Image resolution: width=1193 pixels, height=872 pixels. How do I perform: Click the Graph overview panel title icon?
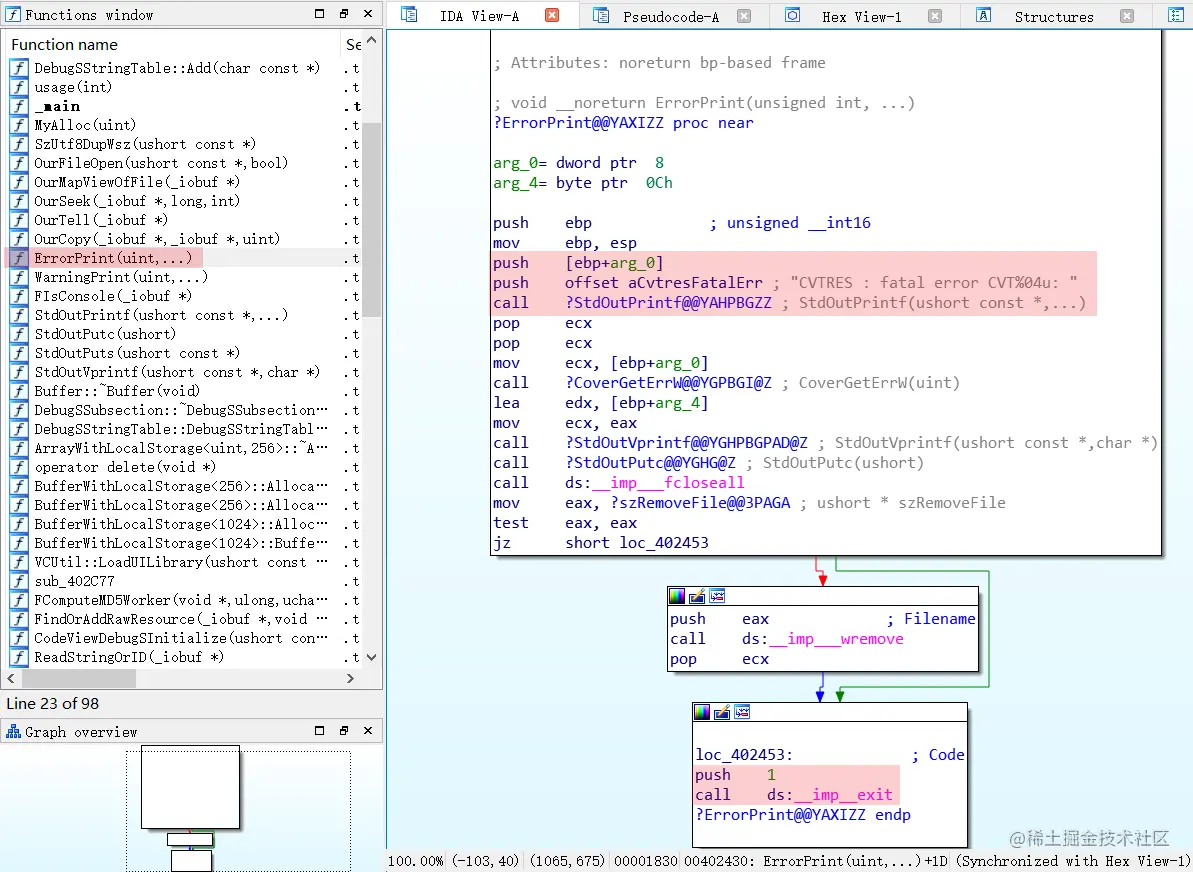pos(12,731)
